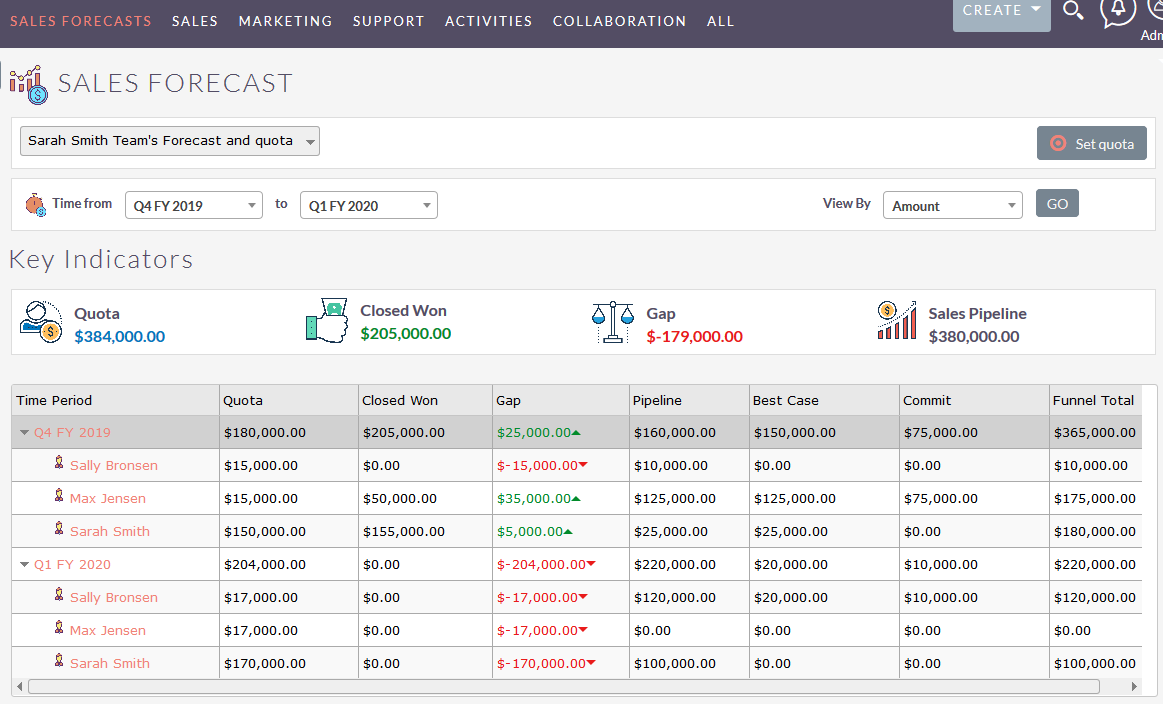
Task: Click the right arrow of the horizontal scrollbar
Action: click(1133, 687)
